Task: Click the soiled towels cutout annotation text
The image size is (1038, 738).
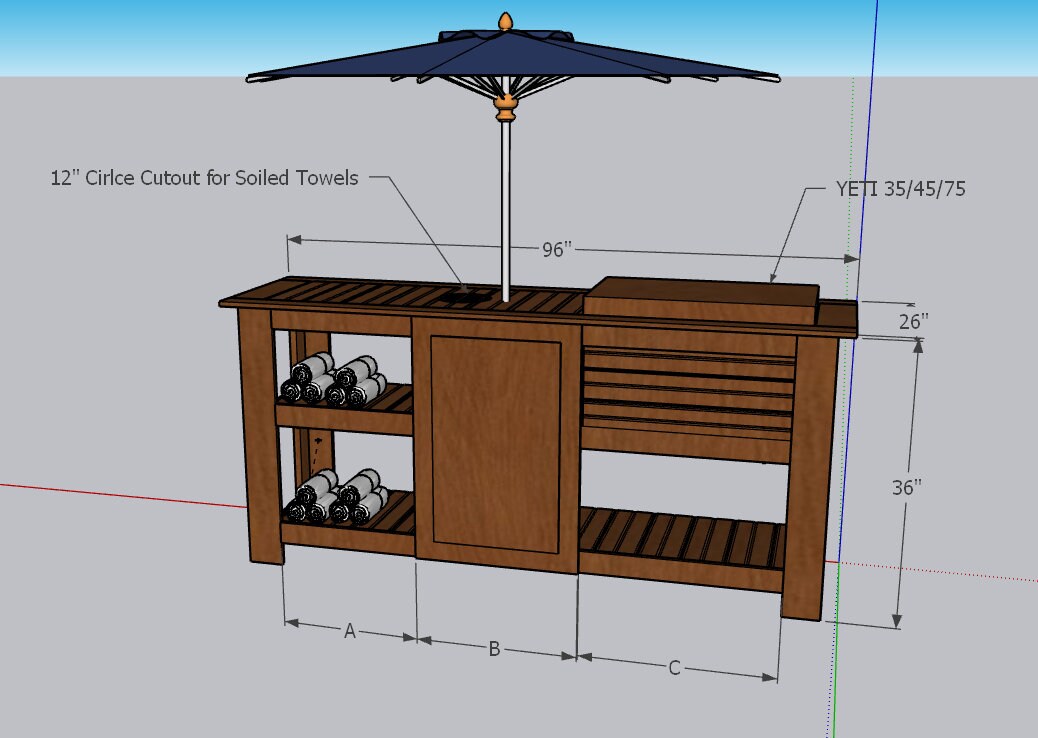Action: tap(204, 178)
